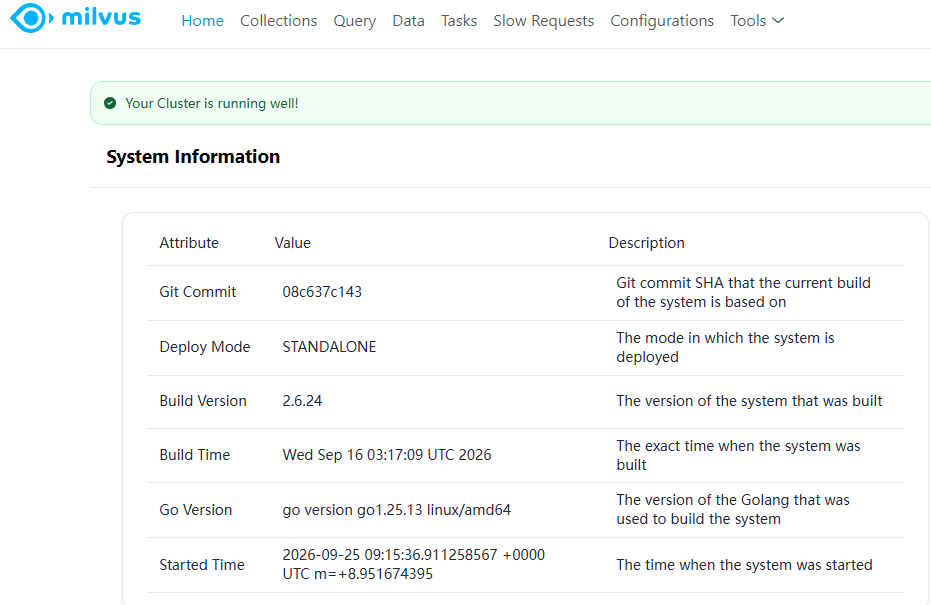Click "The version of the system that was built"
The height and width of the screenshot is (605, 931).
point(749,401)
